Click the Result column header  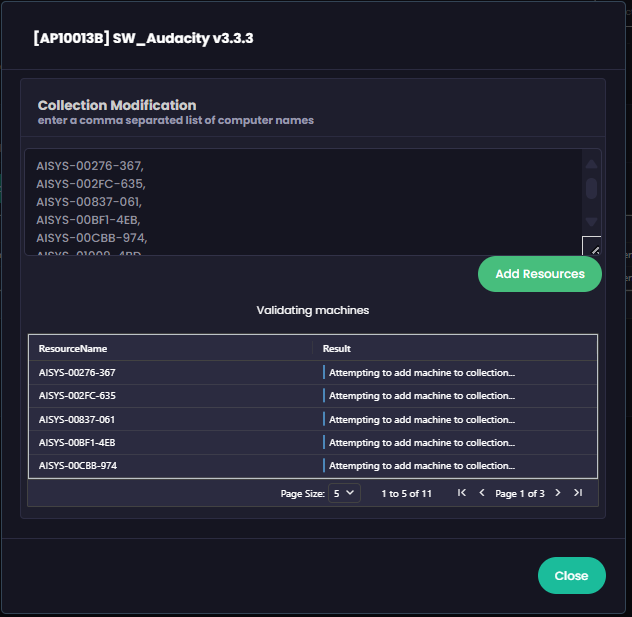click(x=337, y=349)
